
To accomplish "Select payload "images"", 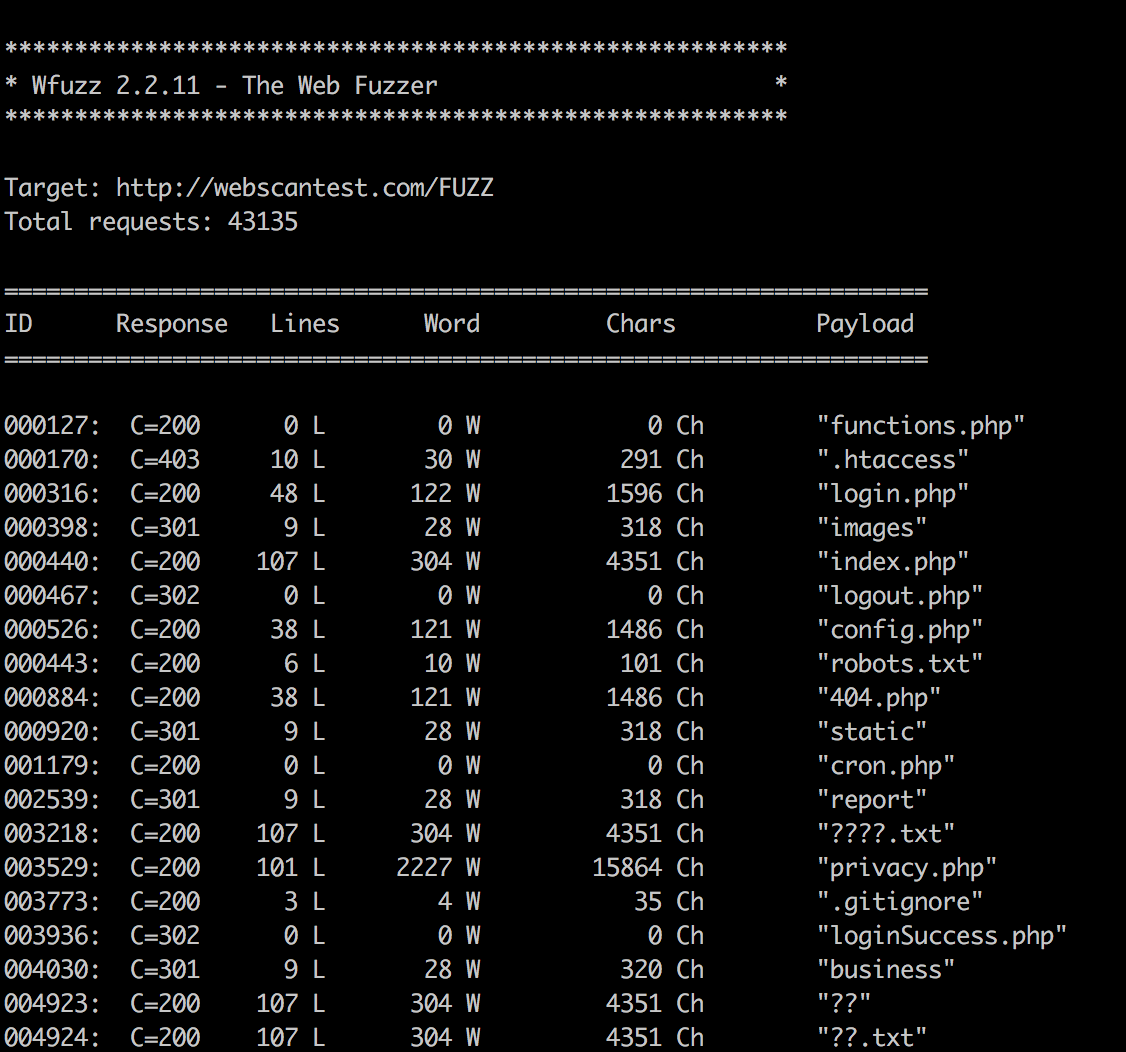I will [872, 528].
